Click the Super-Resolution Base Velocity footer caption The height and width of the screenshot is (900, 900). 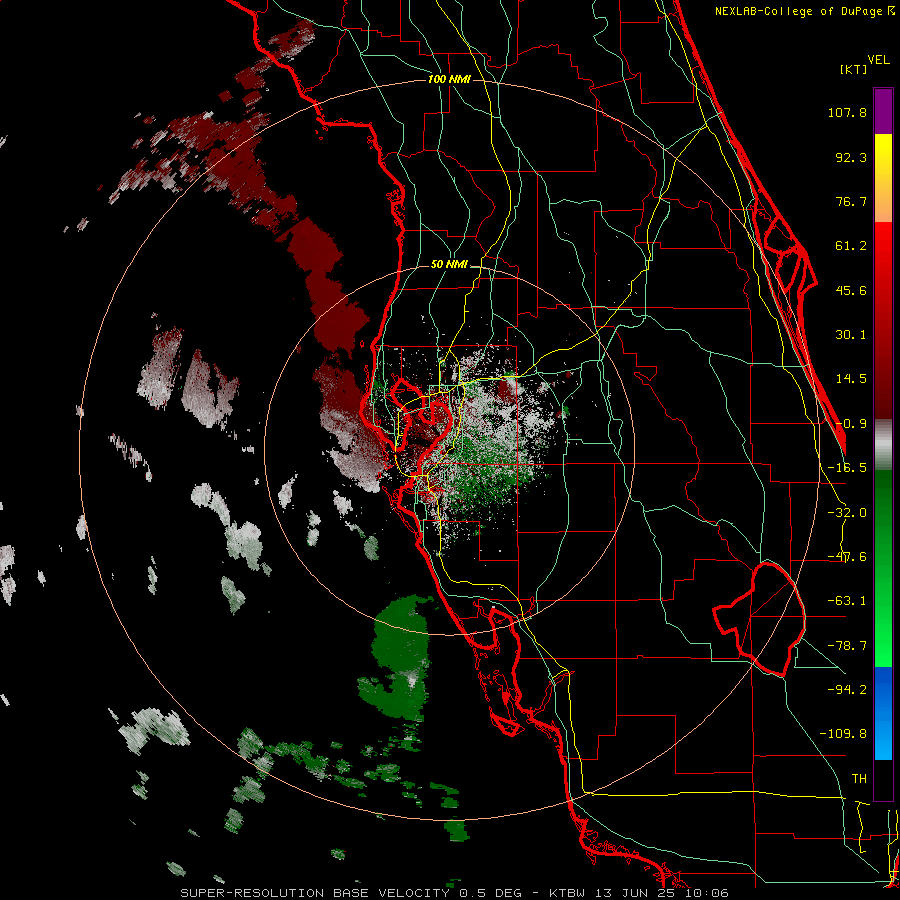(x=455, y=893)
